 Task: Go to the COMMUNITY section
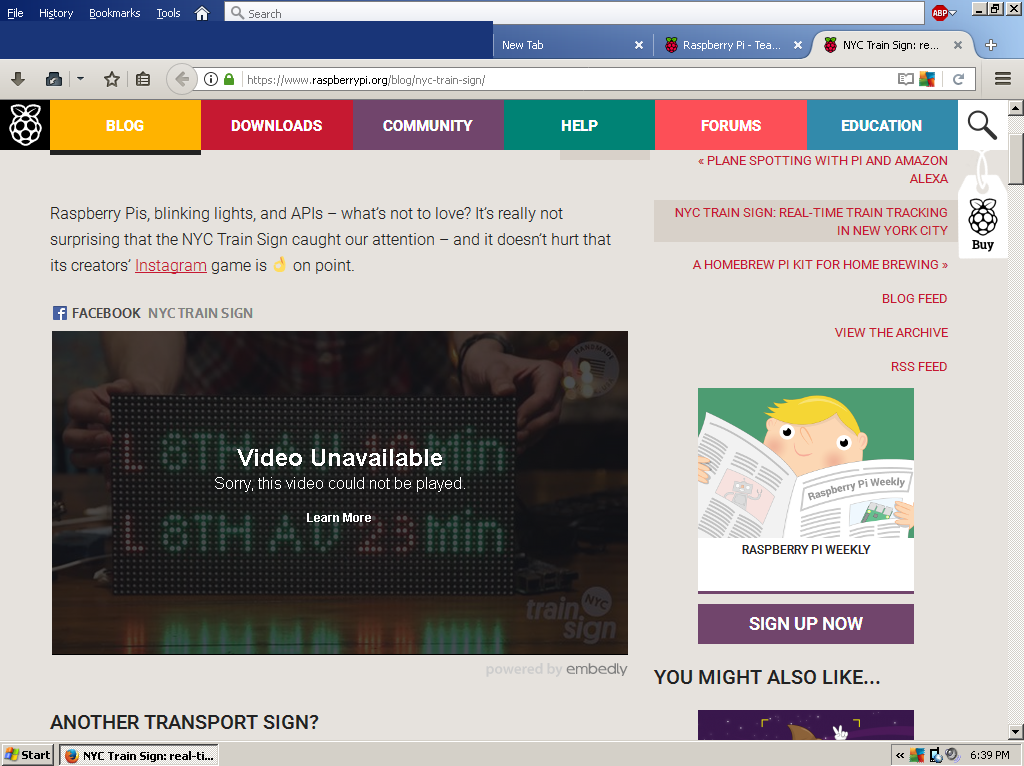point(428,125)
